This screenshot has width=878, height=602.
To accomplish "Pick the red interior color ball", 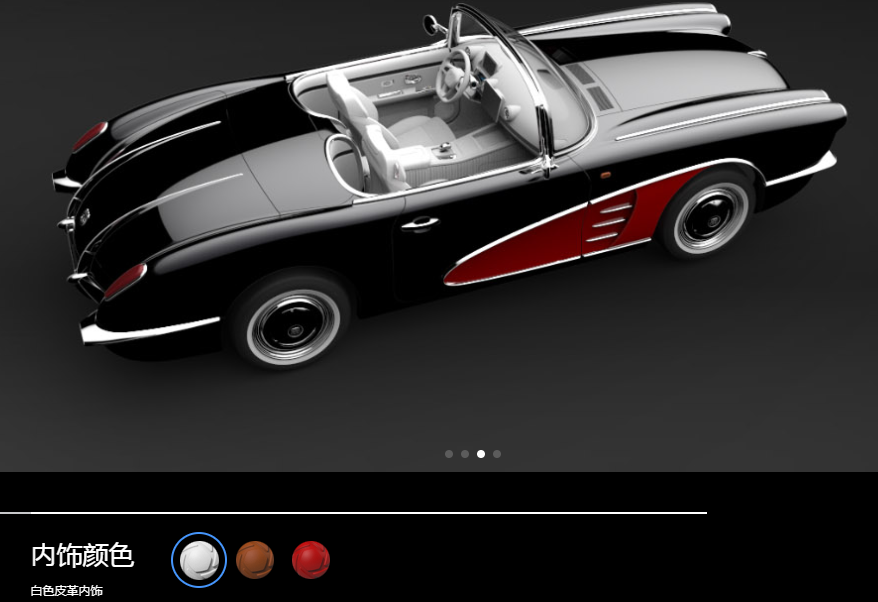I will pos(310,559).
